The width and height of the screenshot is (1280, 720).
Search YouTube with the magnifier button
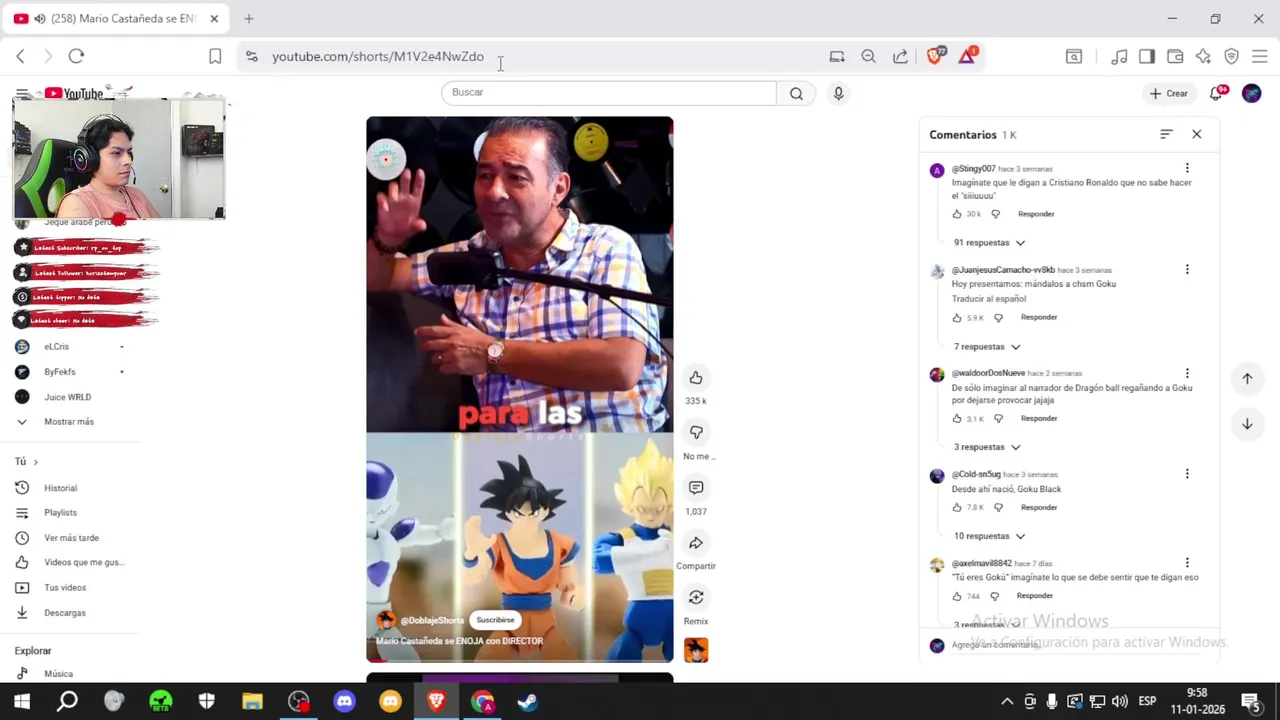pyautogui.click(x=796, y=93)
